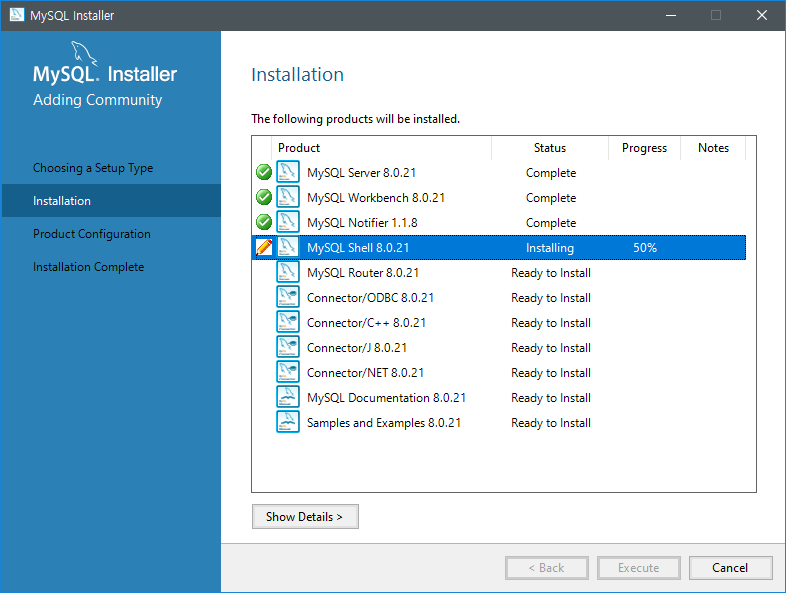Click the Connector/J 8.0.21 product icon
The height and width of the screenshot is (593, 786).
tap(288, 347)
